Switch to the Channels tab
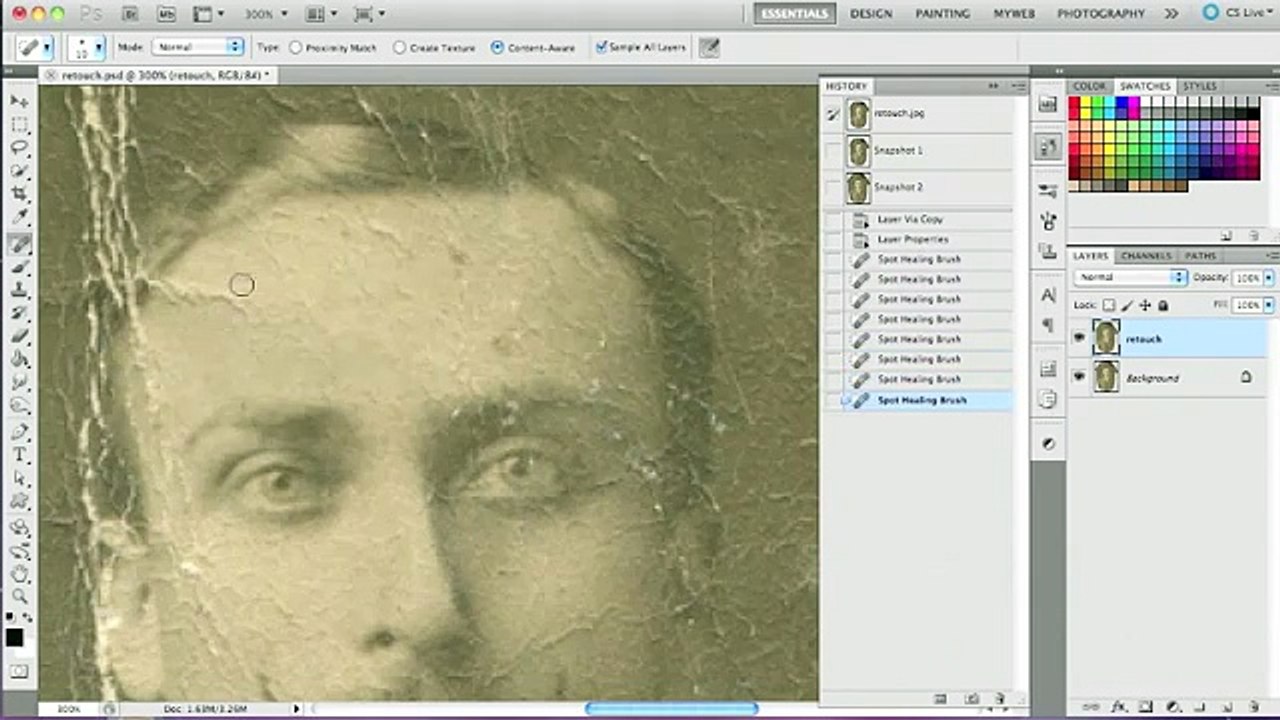Image resolution: width=1280 pixels, height=720 pixels. pyautogui.click(x=1144, y=256)
